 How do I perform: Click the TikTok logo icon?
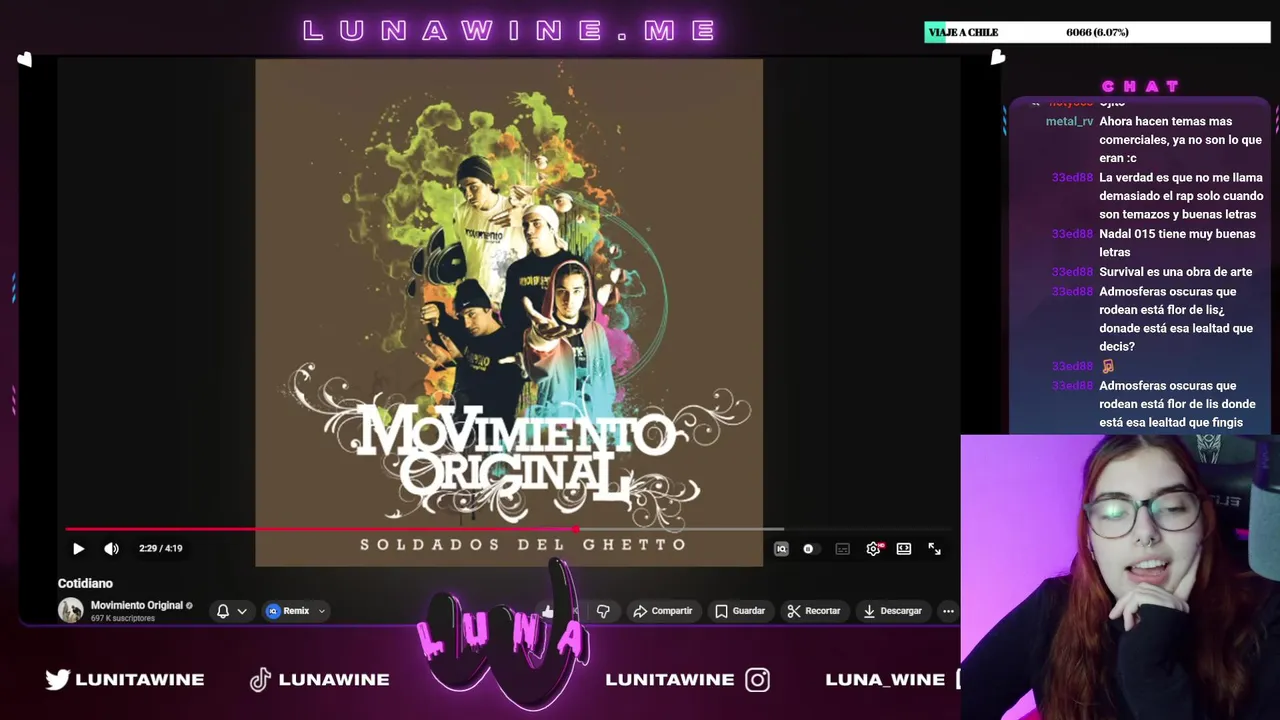tap(260, 680)
